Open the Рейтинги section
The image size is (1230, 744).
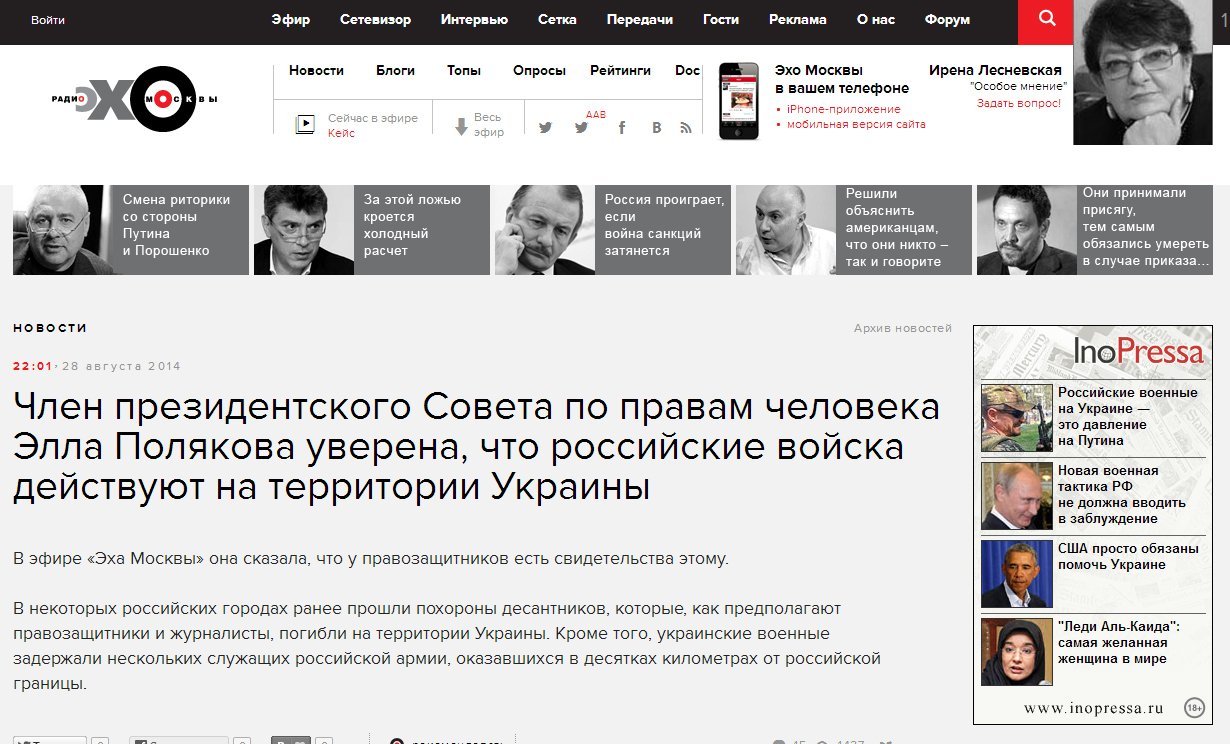click(x=620, y=70)
